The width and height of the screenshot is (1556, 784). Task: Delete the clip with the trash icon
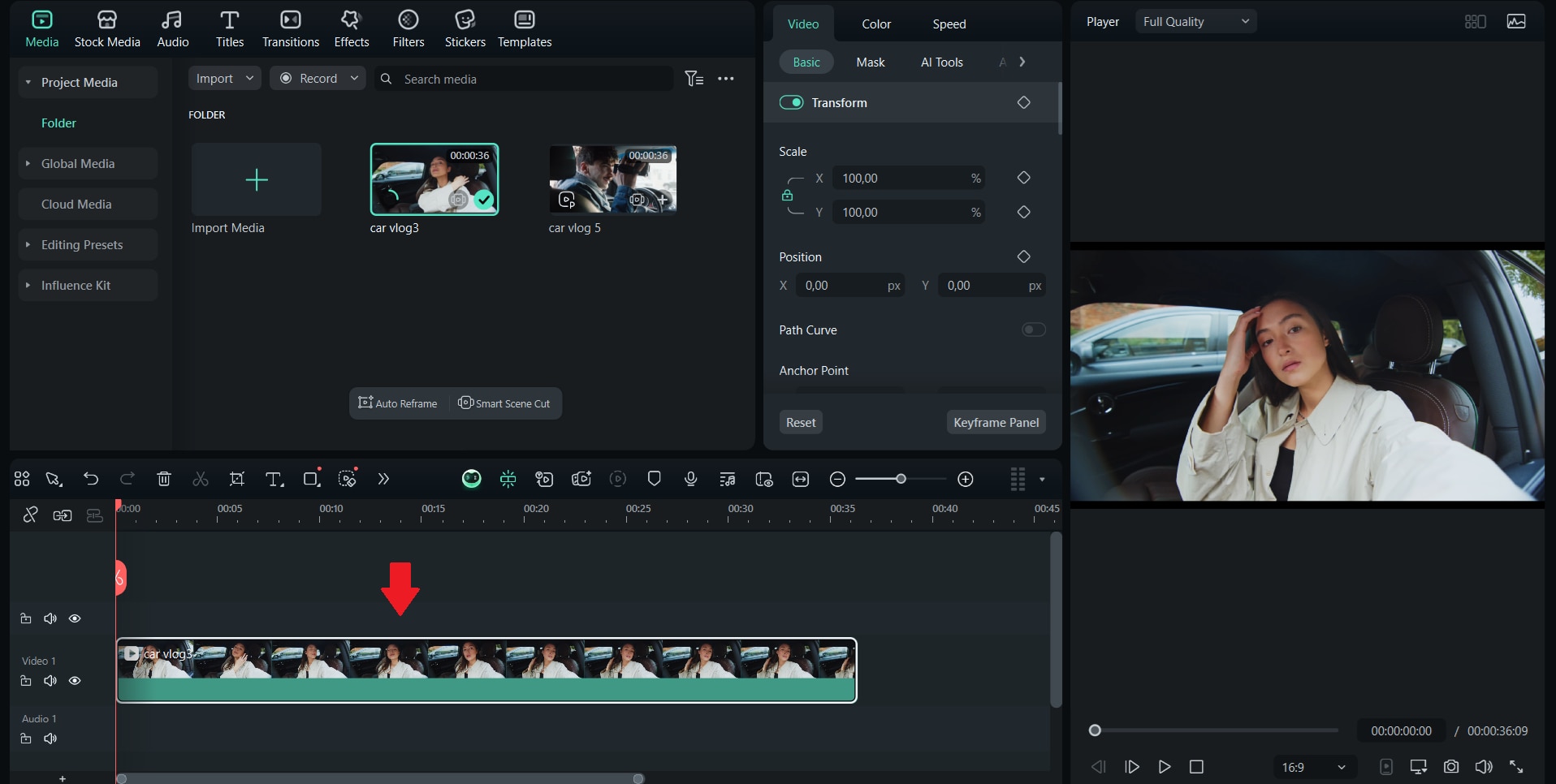click(164, 479)
